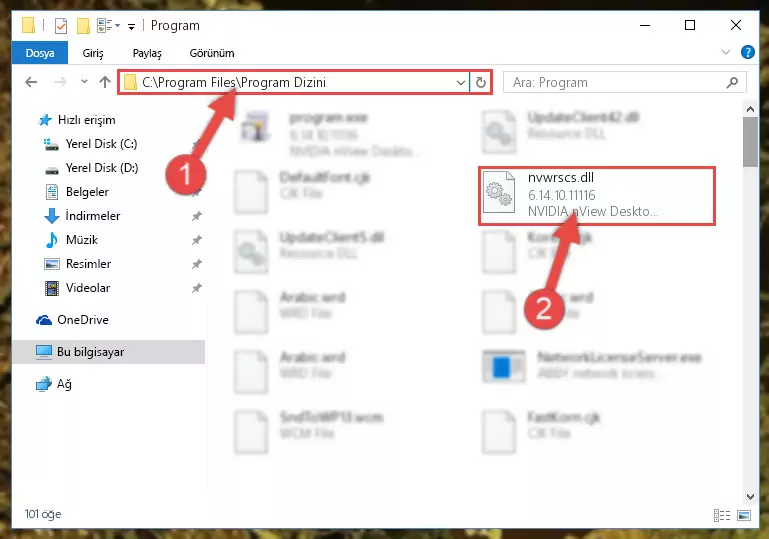Open Belgeler in the sidebar
The image size is (769, 539).
(87, 192)
